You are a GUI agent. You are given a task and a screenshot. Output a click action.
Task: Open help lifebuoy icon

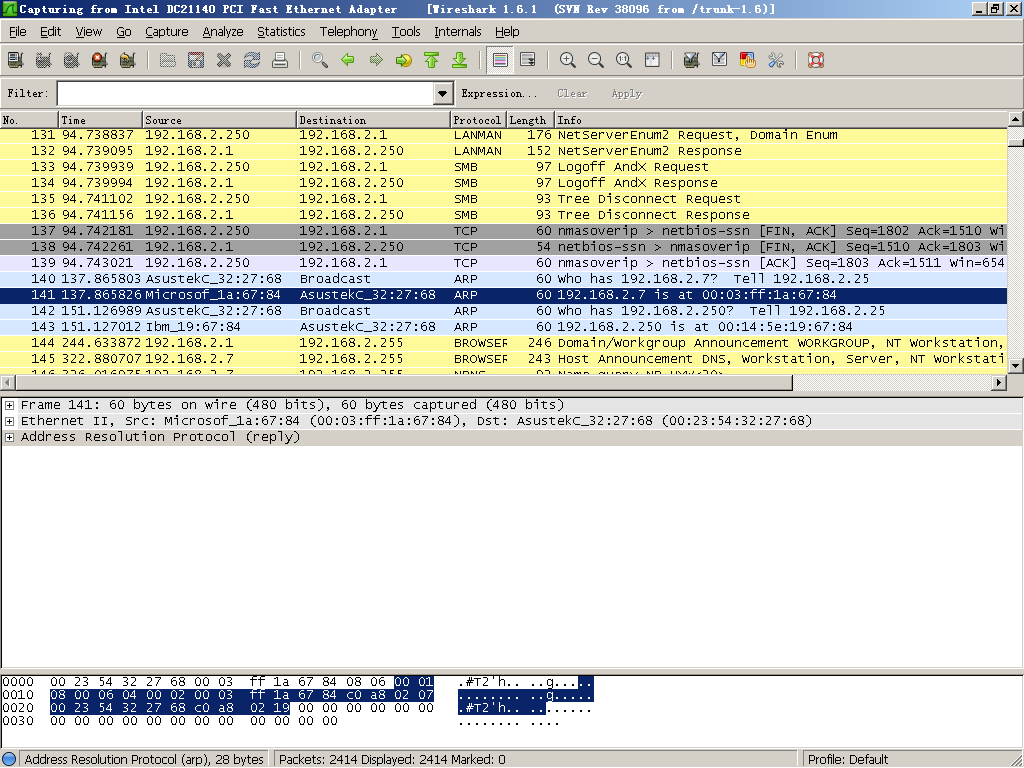click(x=816, y=61)
